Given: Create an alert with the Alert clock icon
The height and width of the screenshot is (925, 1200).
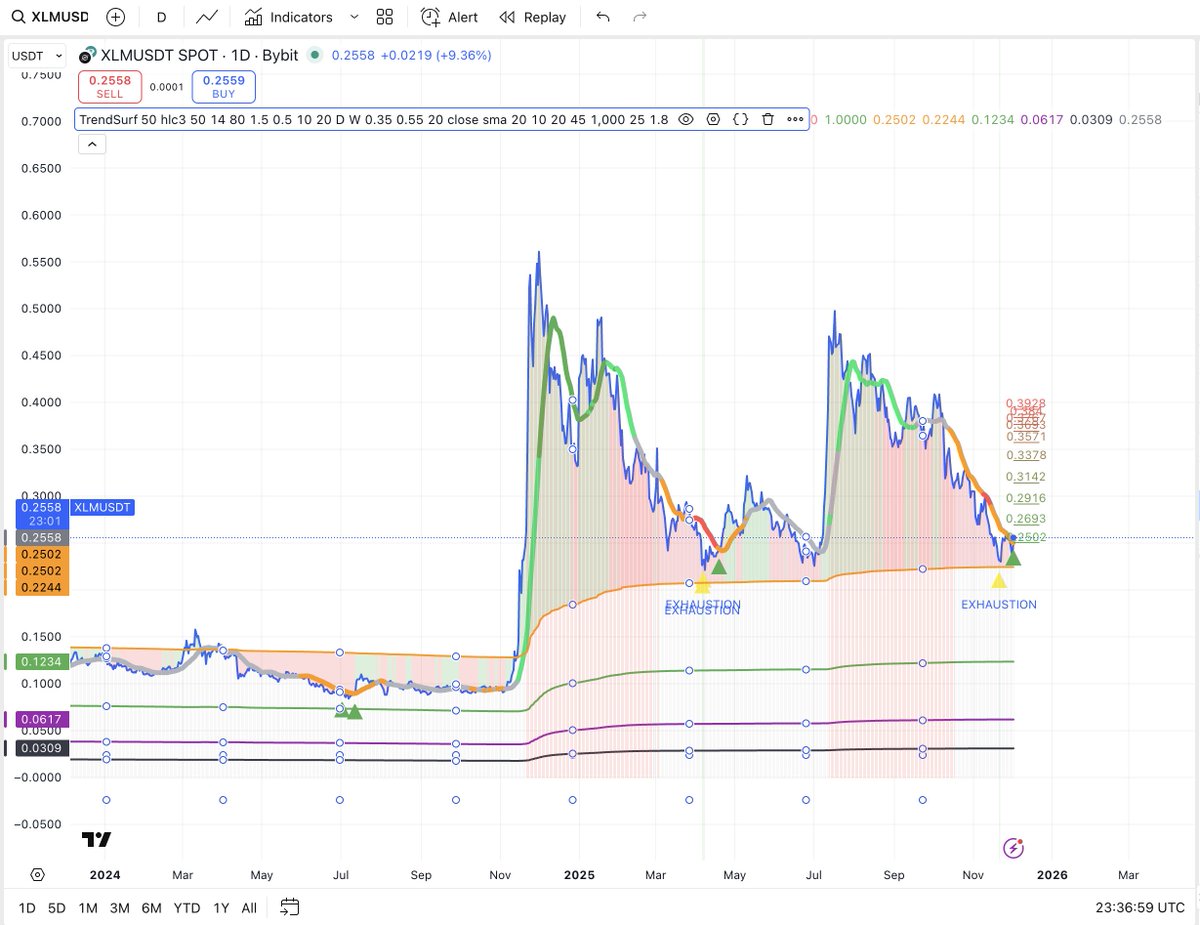Looking at the screenshot, I should tap(430, 17).
